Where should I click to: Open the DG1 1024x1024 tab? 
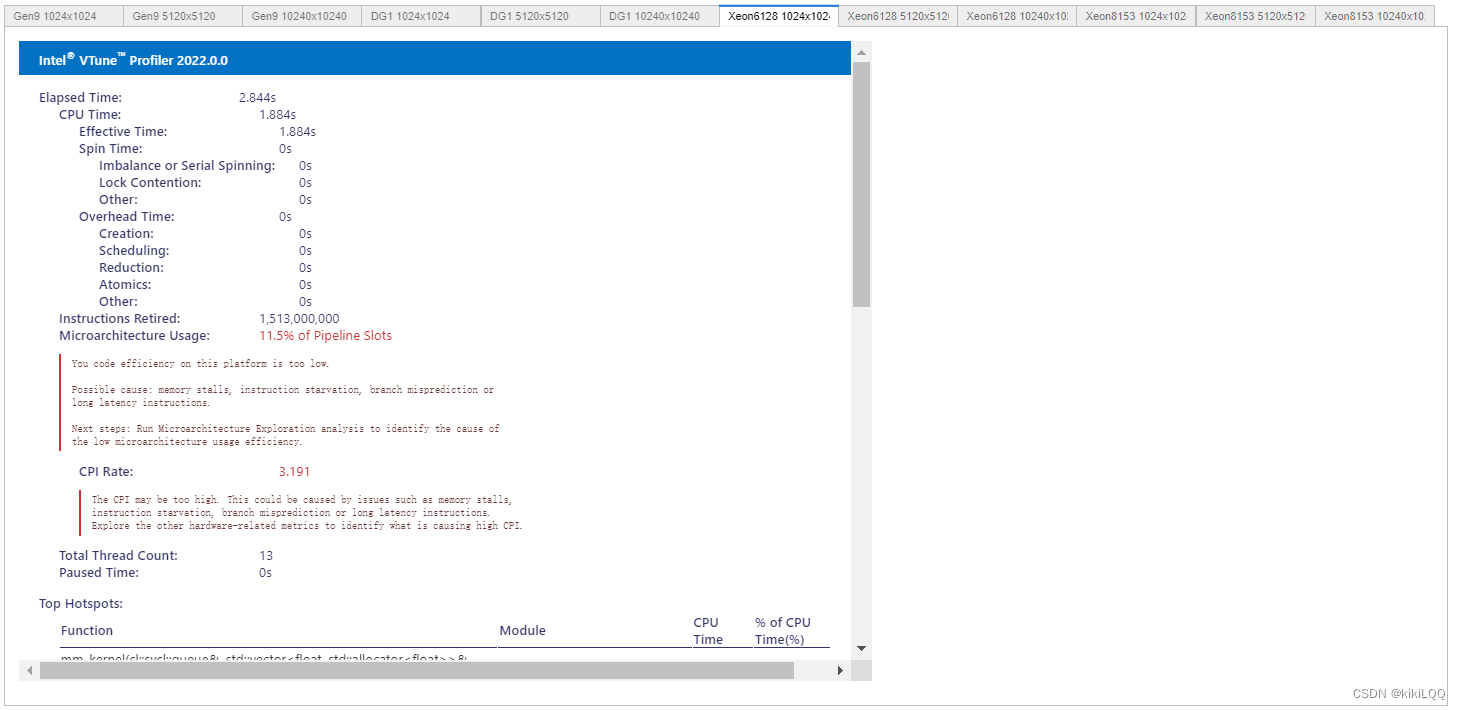coord(421,16)
